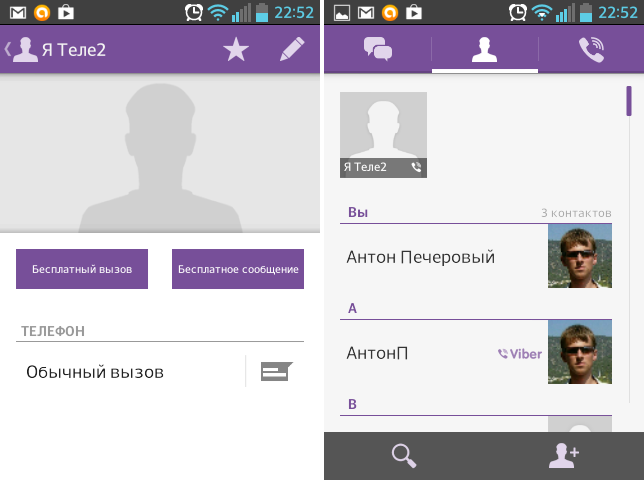
Task: Tap the add contact icon
Action: (564, 456)
